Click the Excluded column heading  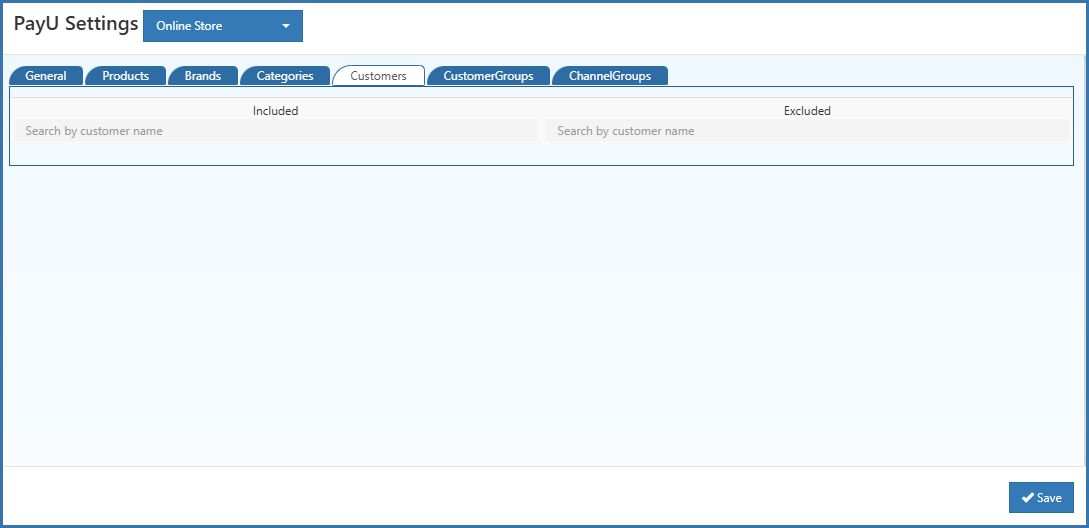pos(807,110)
